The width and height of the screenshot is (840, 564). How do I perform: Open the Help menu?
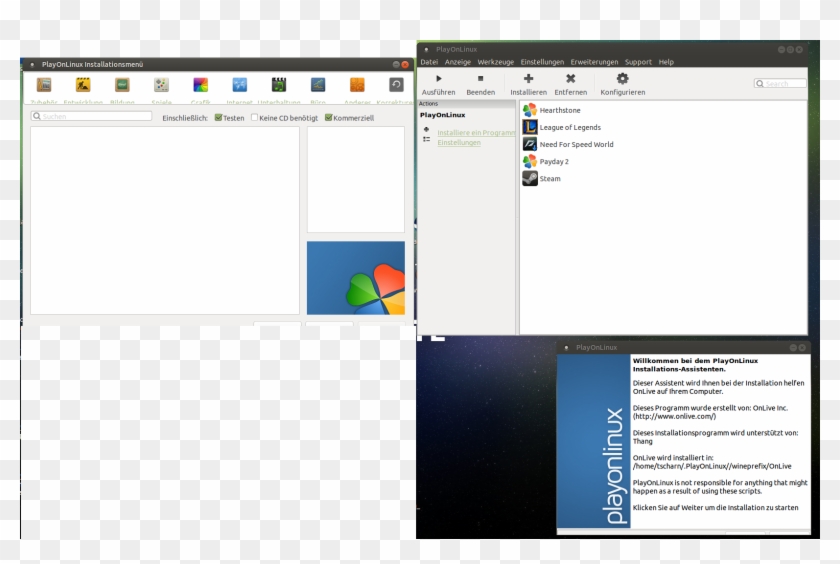click(x=666, y=62)
